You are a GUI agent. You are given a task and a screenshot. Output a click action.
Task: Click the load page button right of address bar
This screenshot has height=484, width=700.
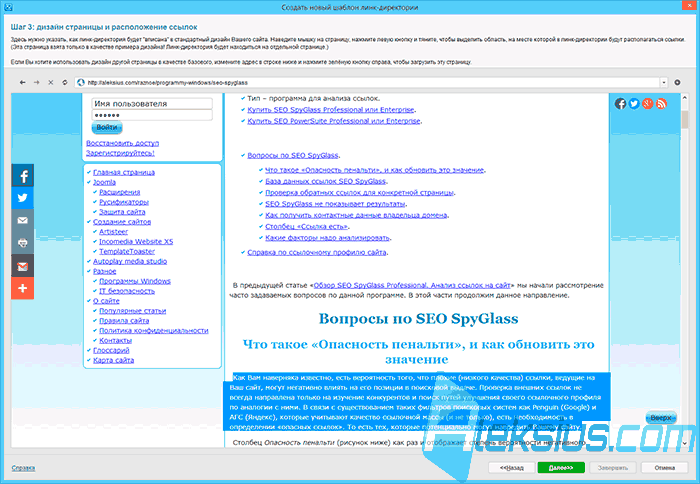click(677, 83)
